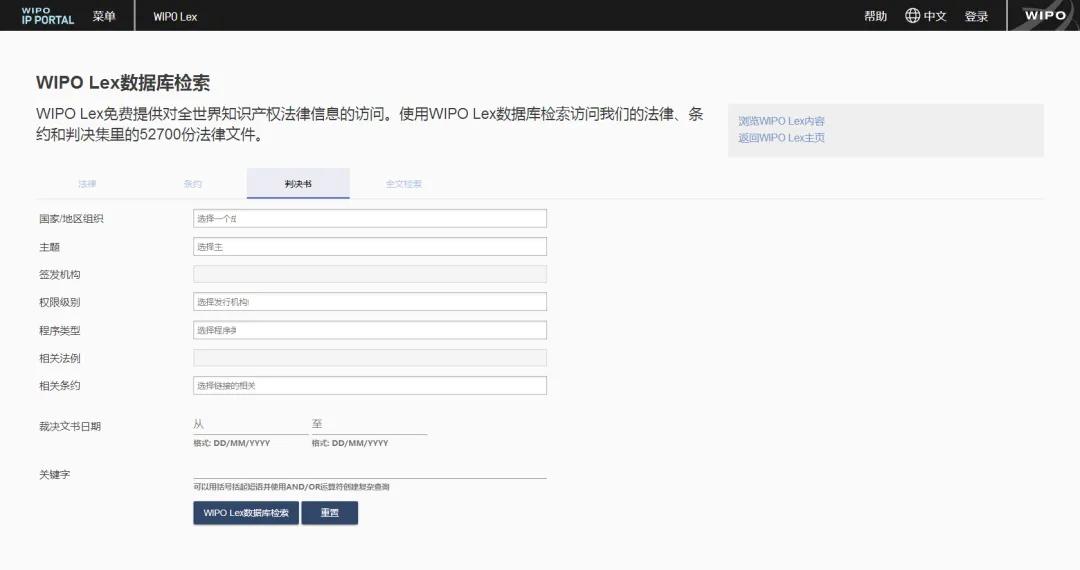Open the 权限级别 selection field
The width and height of the screenshot is (1080, 570).
click(x=370, y=302)
